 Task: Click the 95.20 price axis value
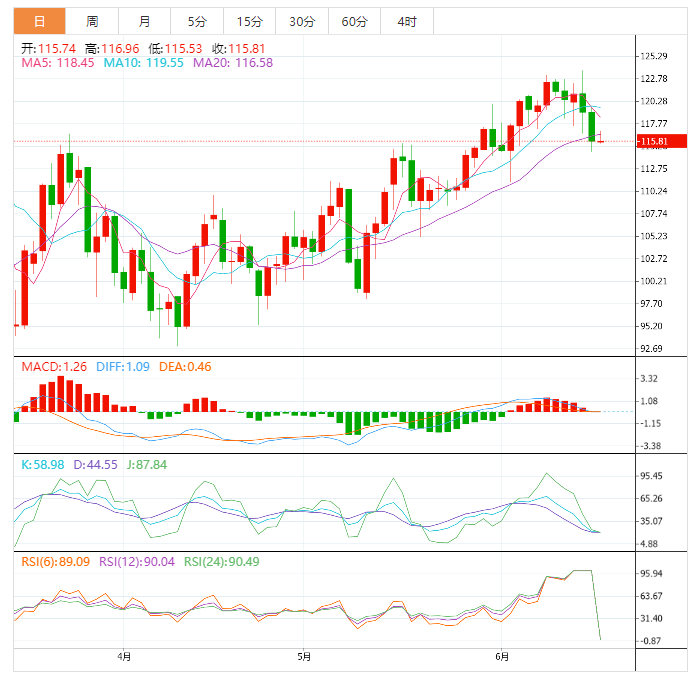click(x=651, y=326)
